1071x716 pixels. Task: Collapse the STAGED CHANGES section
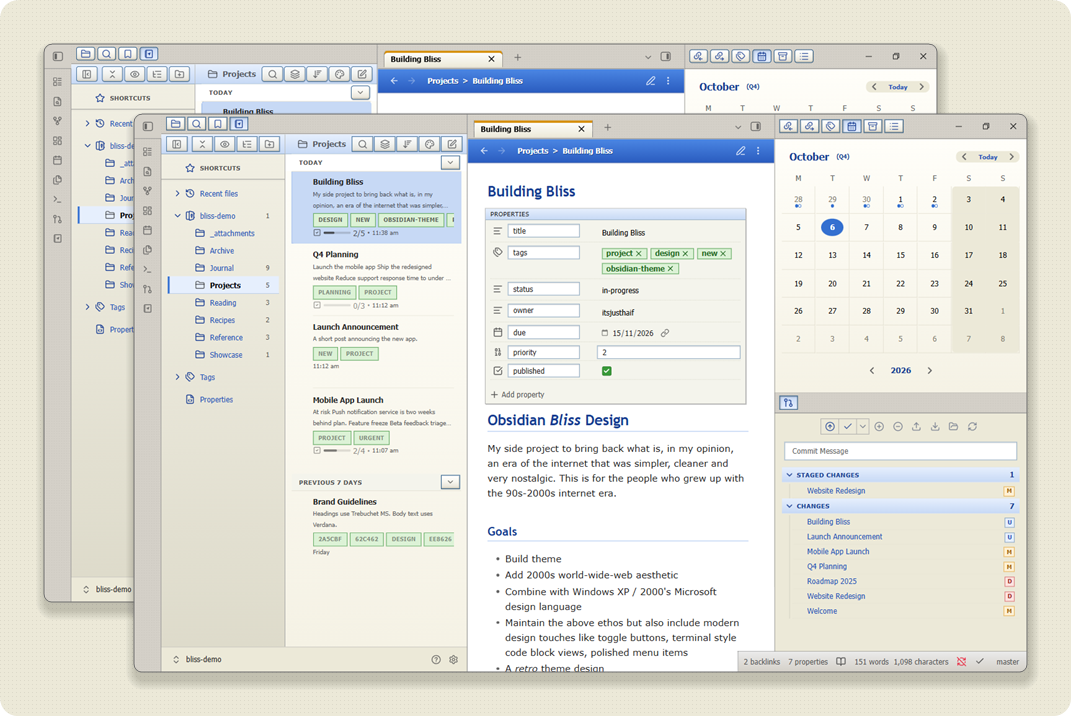pyautogui.click(x=790, y=475)
